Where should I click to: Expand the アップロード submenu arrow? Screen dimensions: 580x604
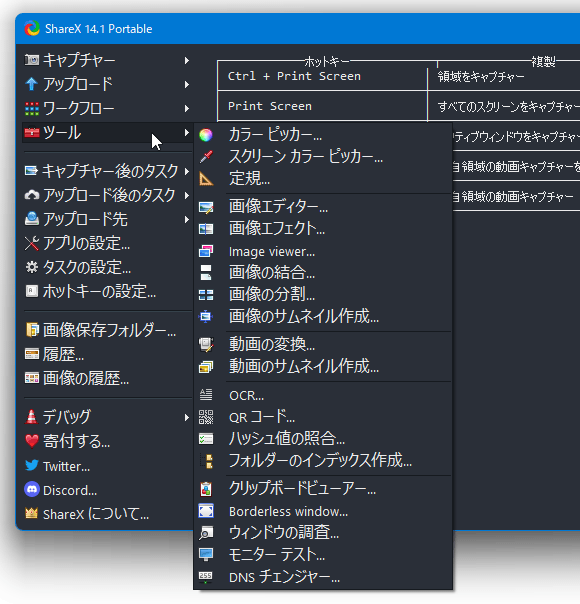click(186, 84)
